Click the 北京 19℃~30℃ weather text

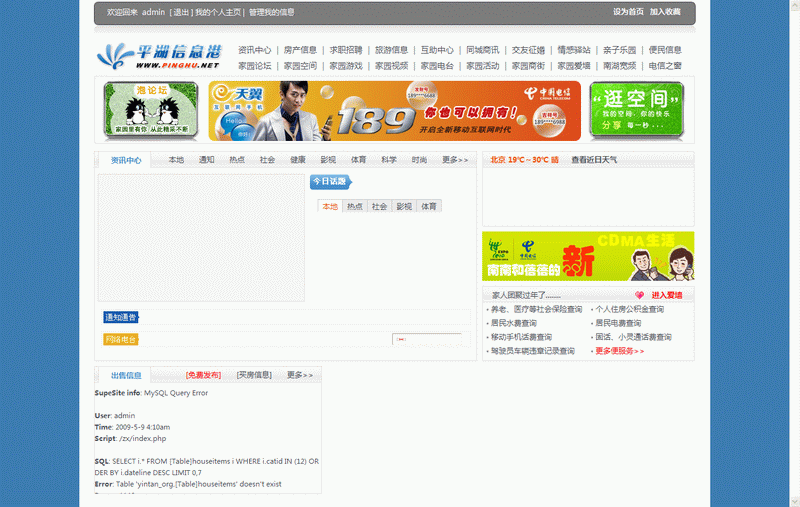pyautogui.click(x=524, y=160)
